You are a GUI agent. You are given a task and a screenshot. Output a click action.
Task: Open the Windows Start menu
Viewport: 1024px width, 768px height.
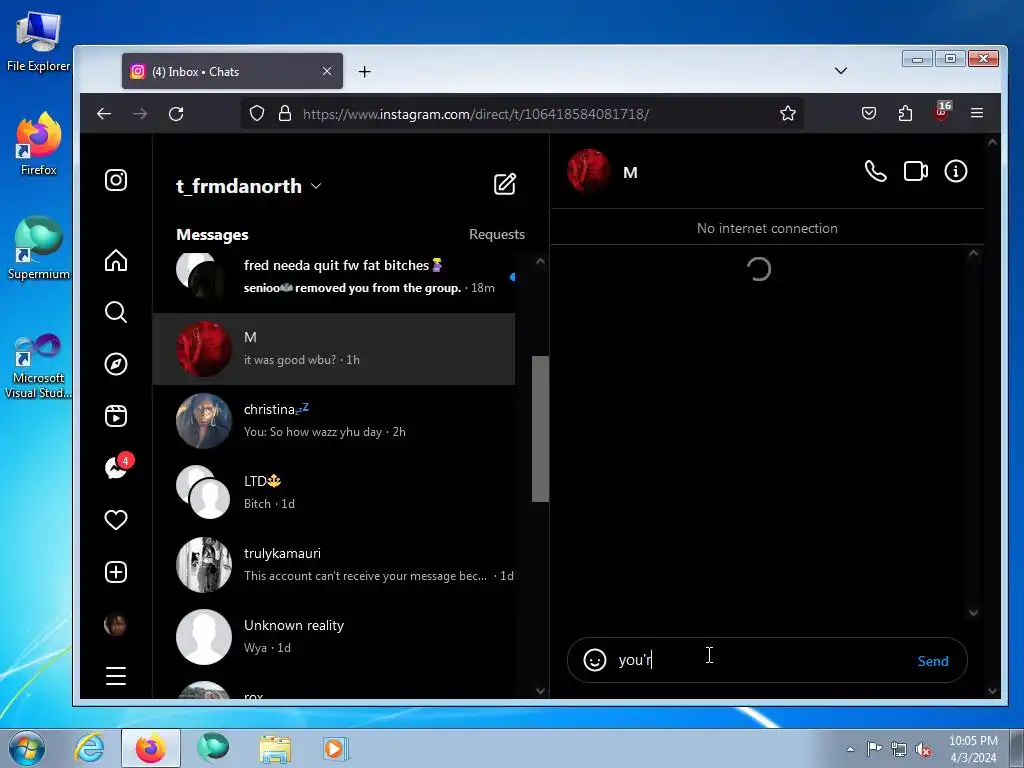coord(27,748)
